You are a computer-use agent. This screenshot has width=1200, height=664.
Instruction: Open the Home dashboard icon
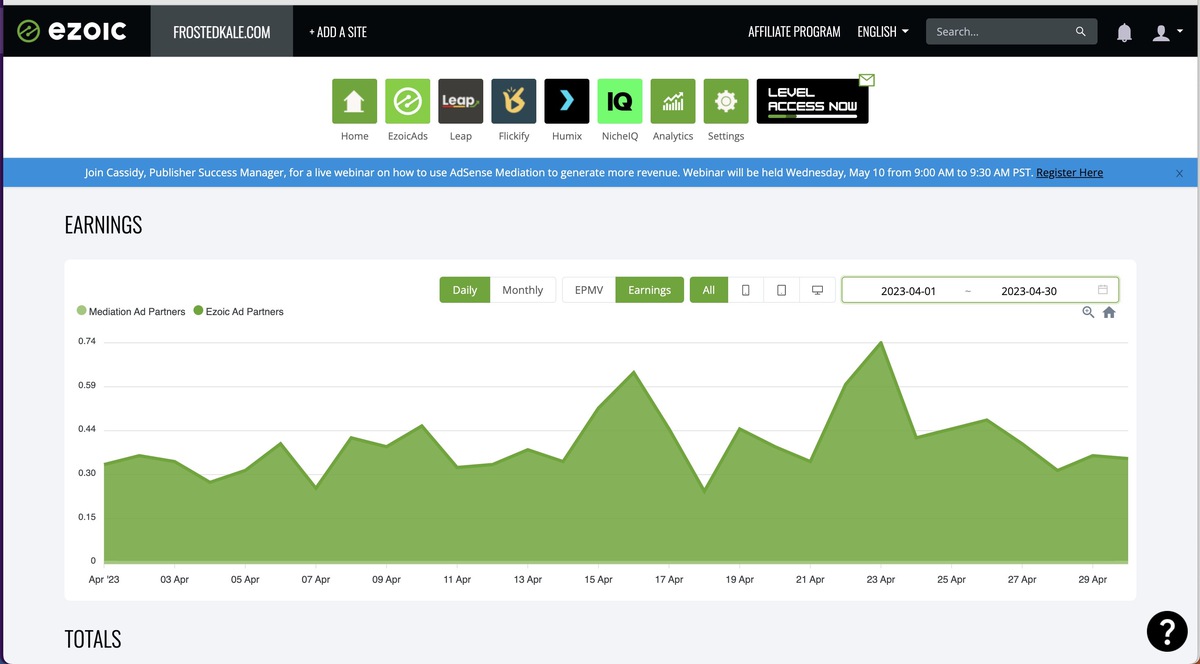[354, 101]
